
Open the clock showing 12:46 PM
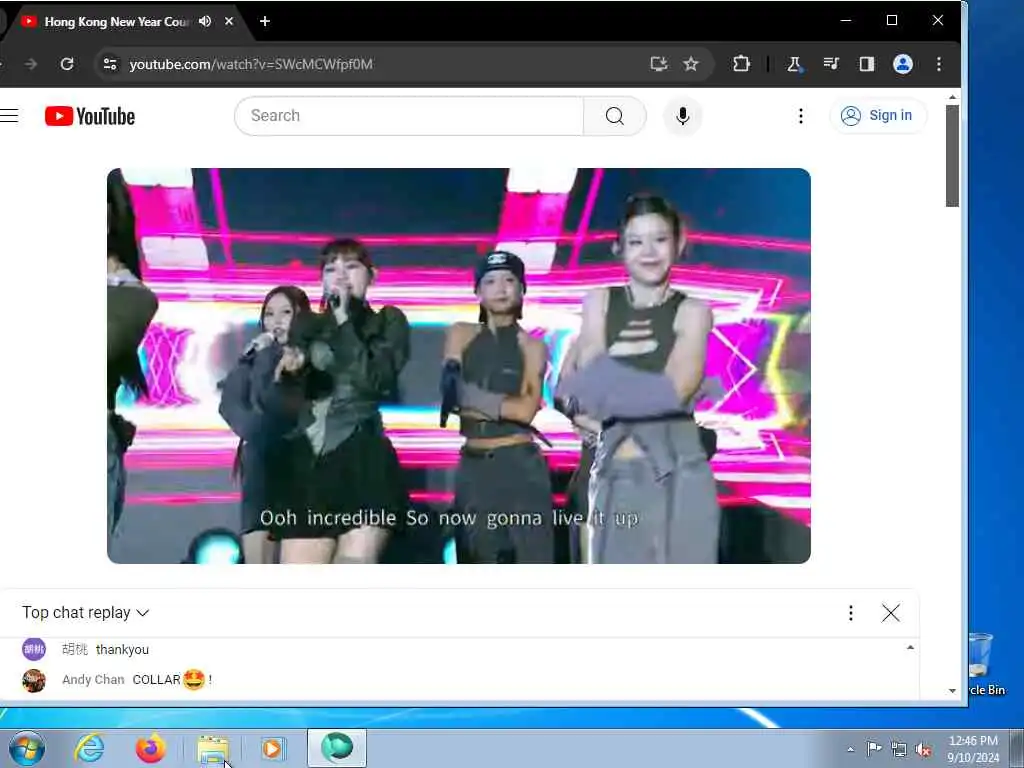[x=973, y=749]
